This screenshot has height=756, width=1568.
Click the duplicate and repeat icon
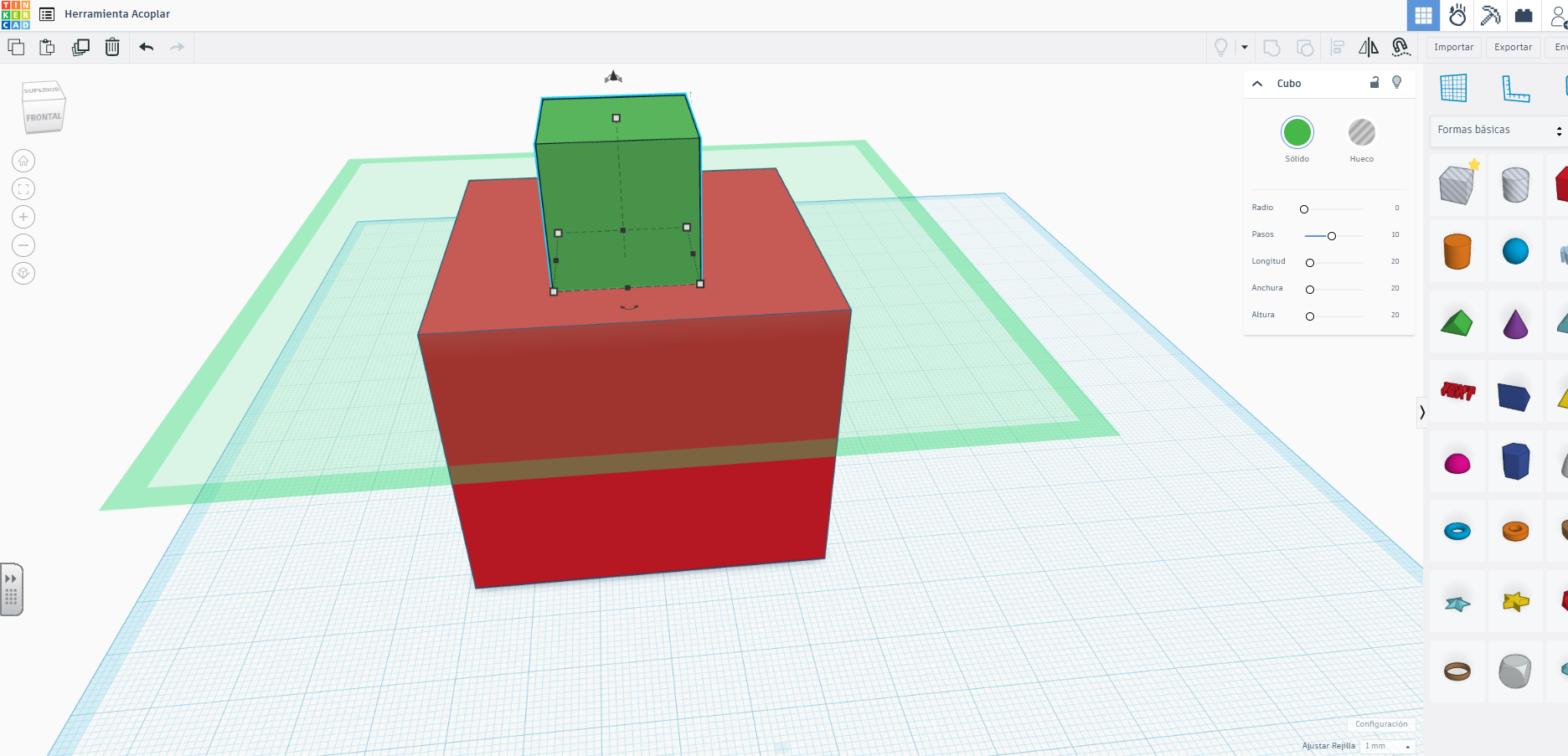[x=80, y=48]
